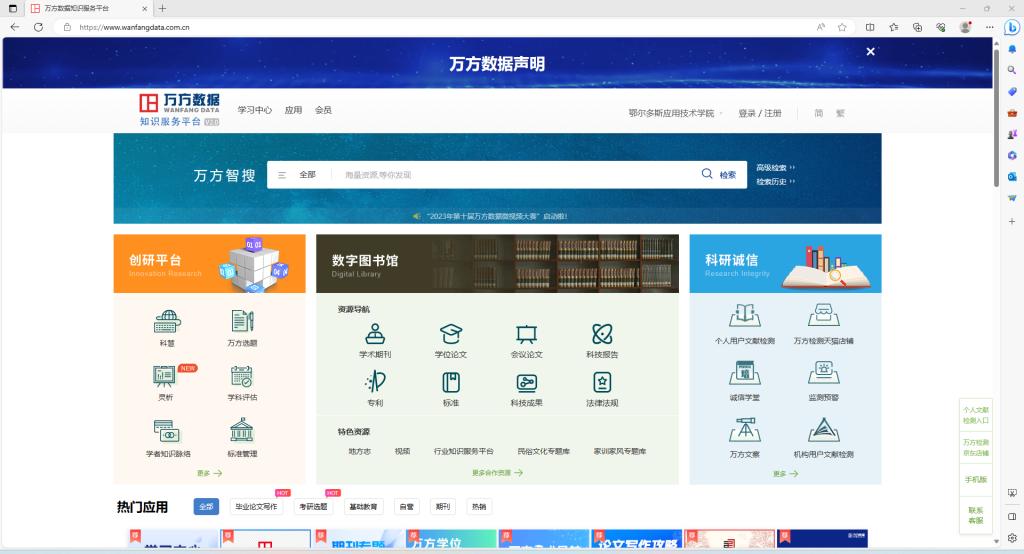Open 家训家风专题库 link

pyautogui.click(x=620, y=451)
